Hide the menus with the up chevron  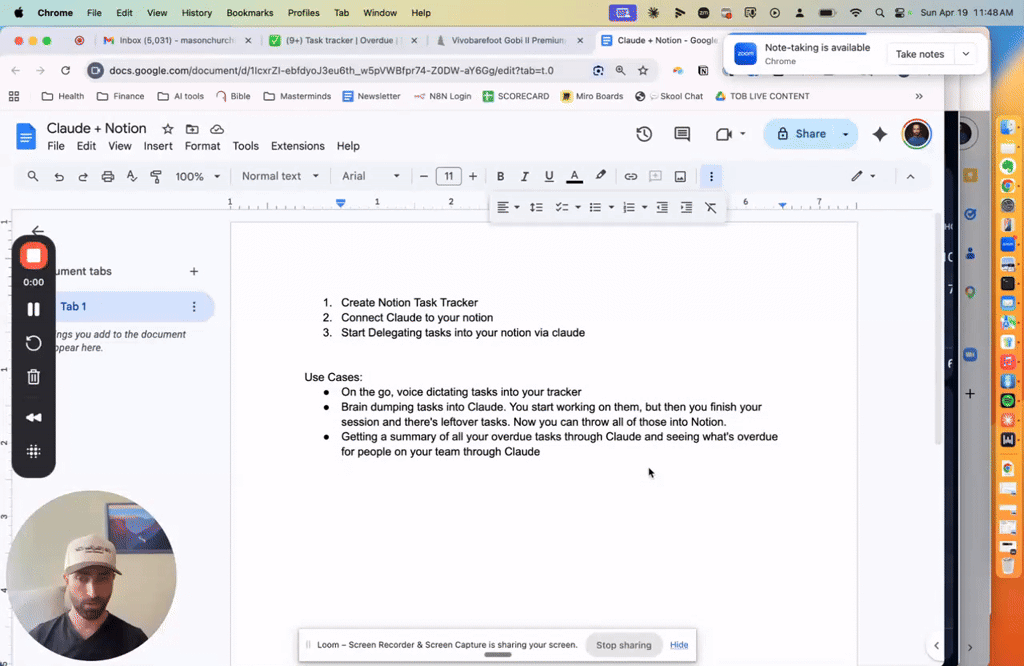click(910, 177)
